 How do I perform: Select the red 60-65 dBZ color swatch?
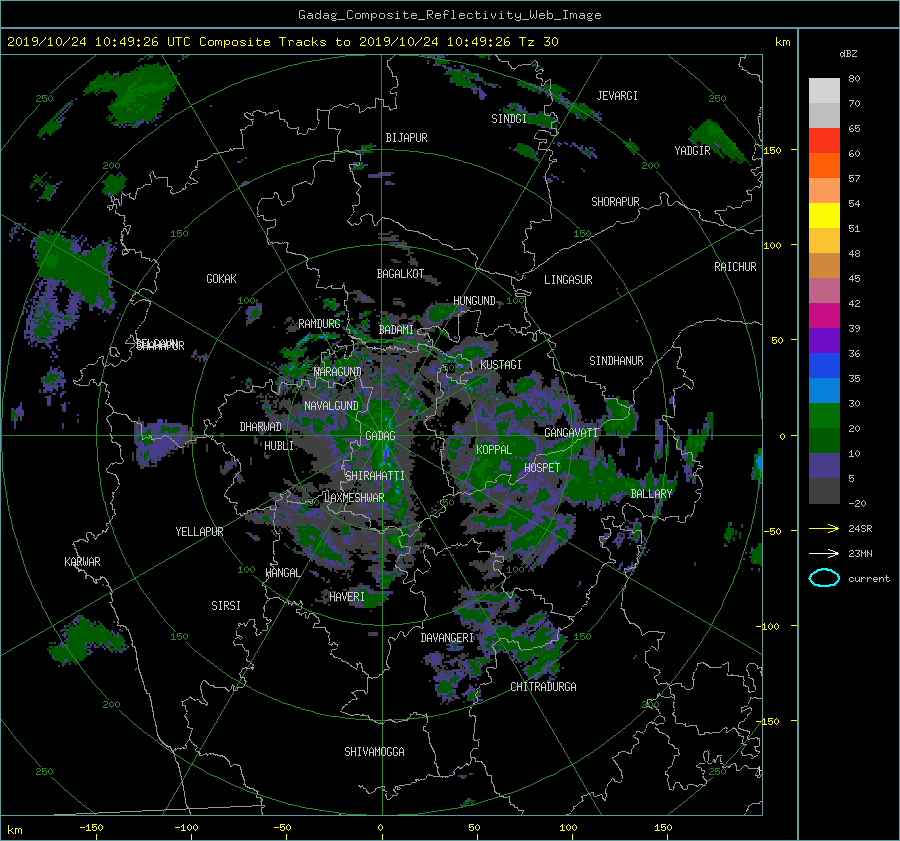click(824, 140)
